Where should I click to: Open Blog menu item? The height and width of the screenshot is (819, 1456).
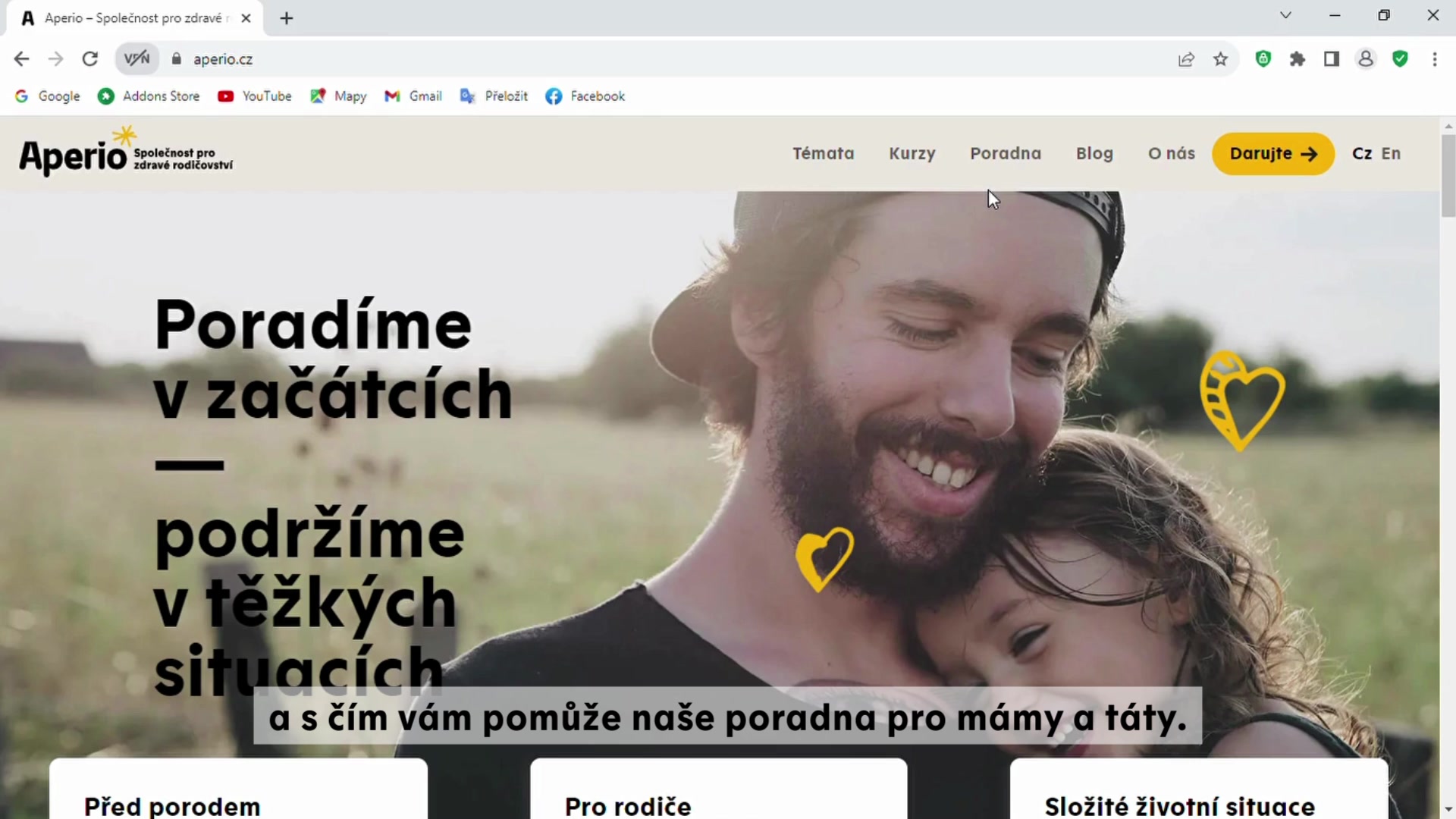(1094, 154)
